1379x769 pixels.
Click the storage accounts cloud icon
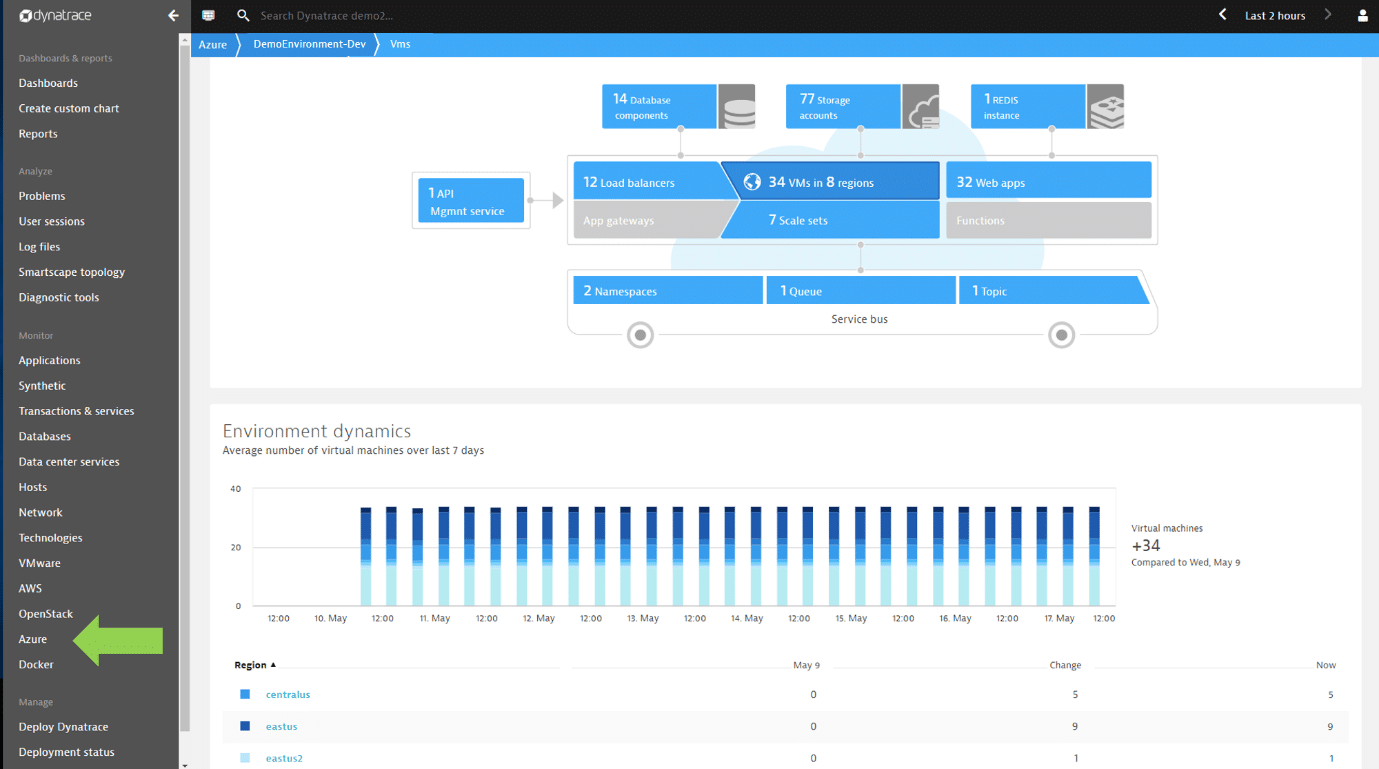(x=921, y=106)
